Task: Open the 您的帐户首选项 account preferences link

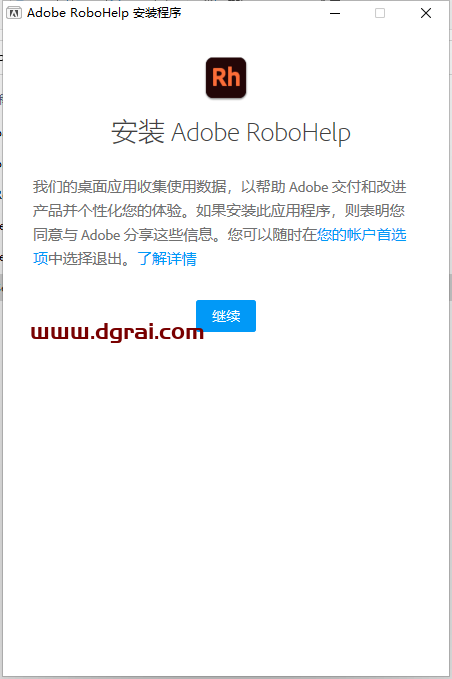Action: pos(362,235)
